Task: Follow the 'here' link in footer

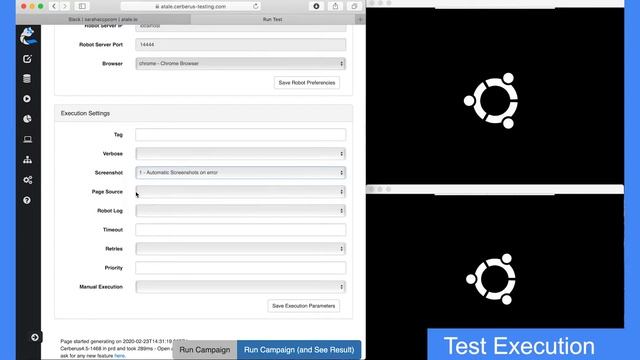Action: [119, 356]
